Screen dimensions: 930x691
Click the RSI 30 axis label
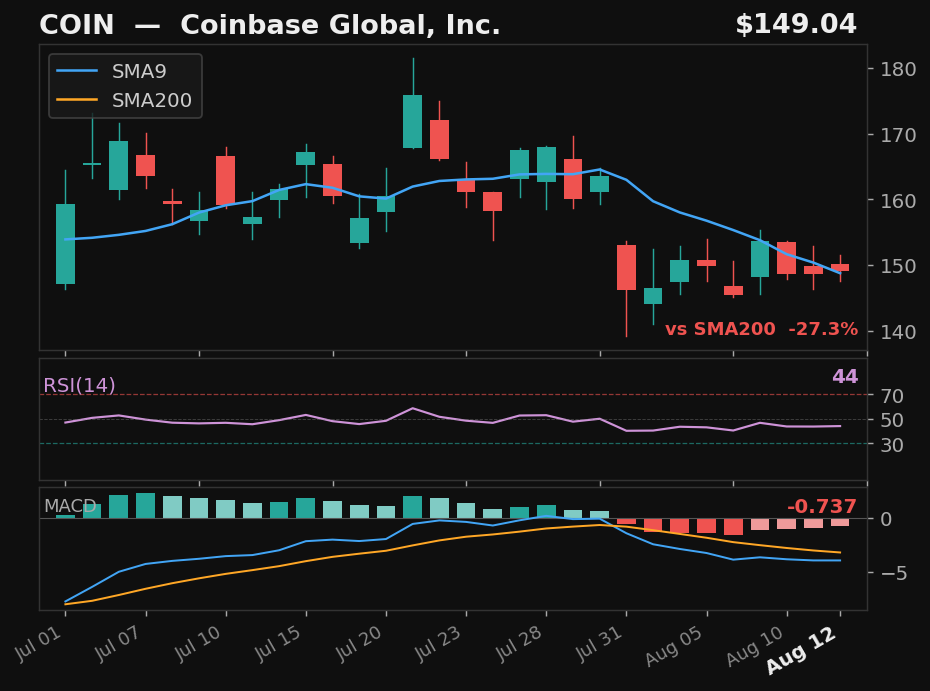click(891, 444)
